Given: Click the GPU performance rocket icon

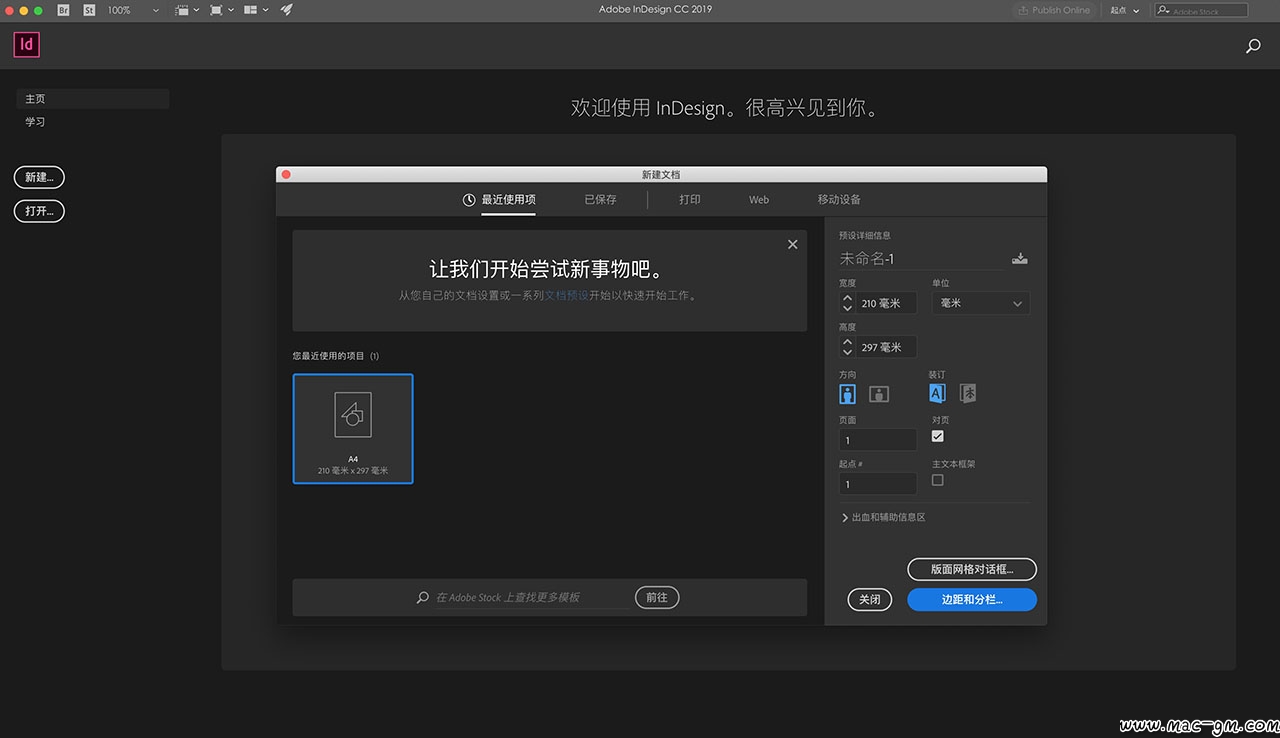Looking at the screenshot, I should click(x=287, y=9).
